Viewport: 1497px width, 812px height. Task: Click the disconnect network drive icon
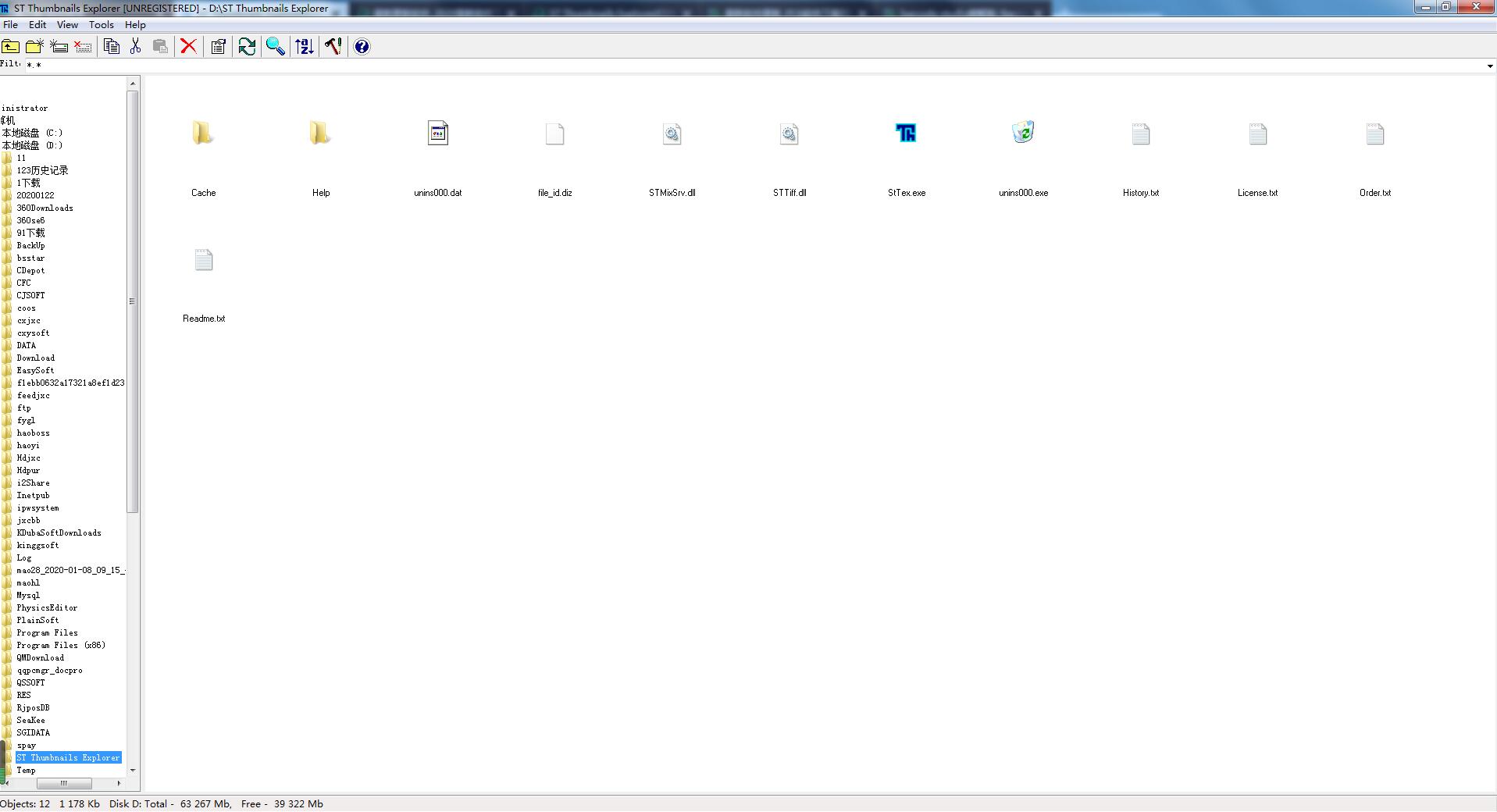[83, 47]
